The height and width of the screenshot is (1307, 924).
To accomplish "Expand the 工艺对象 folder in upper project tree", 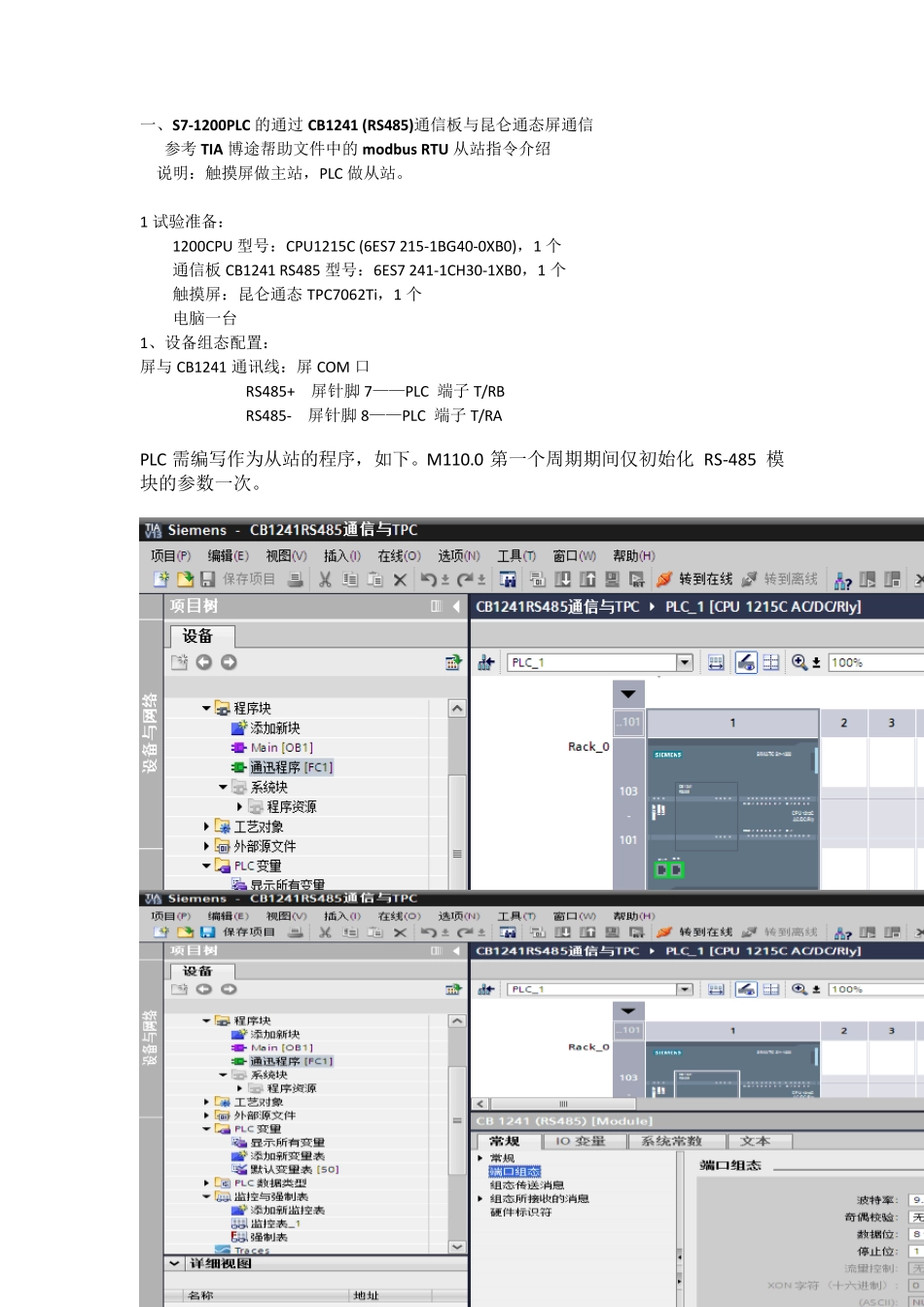I will pyautogui.click(x=206, y=827).
